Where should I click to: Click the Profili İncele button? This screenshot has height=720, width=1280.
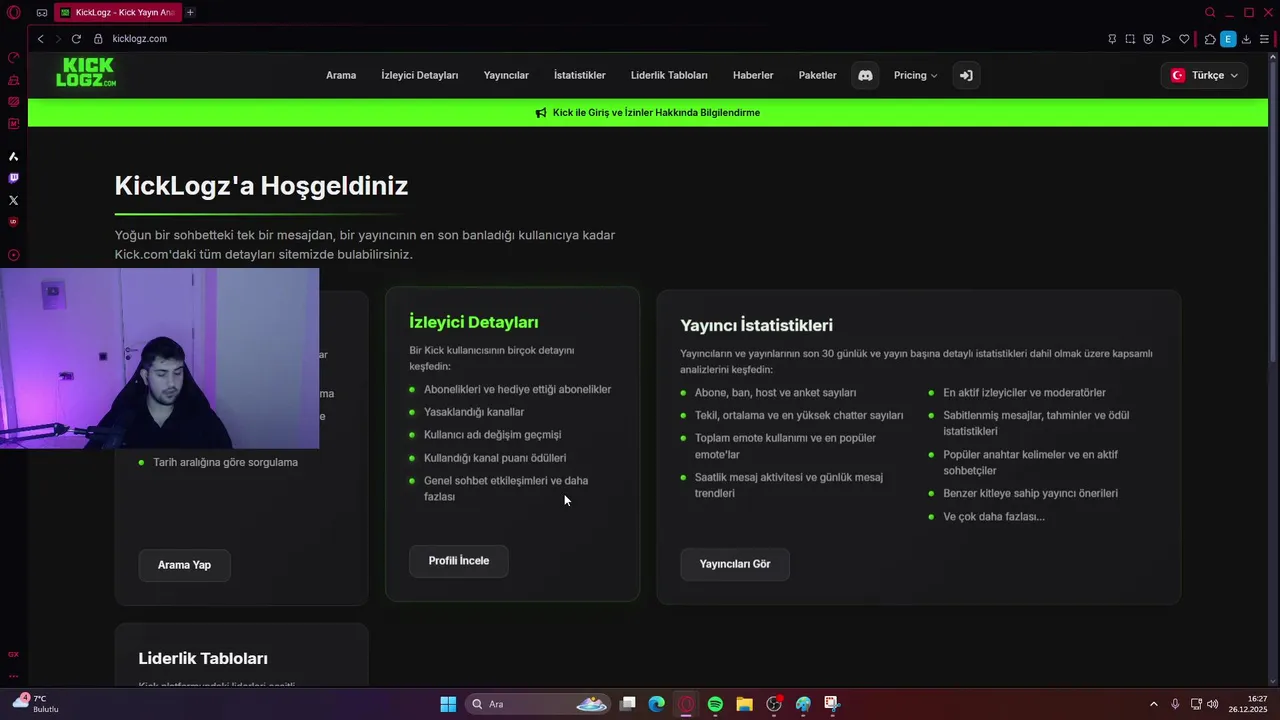(x=459, y=561)
